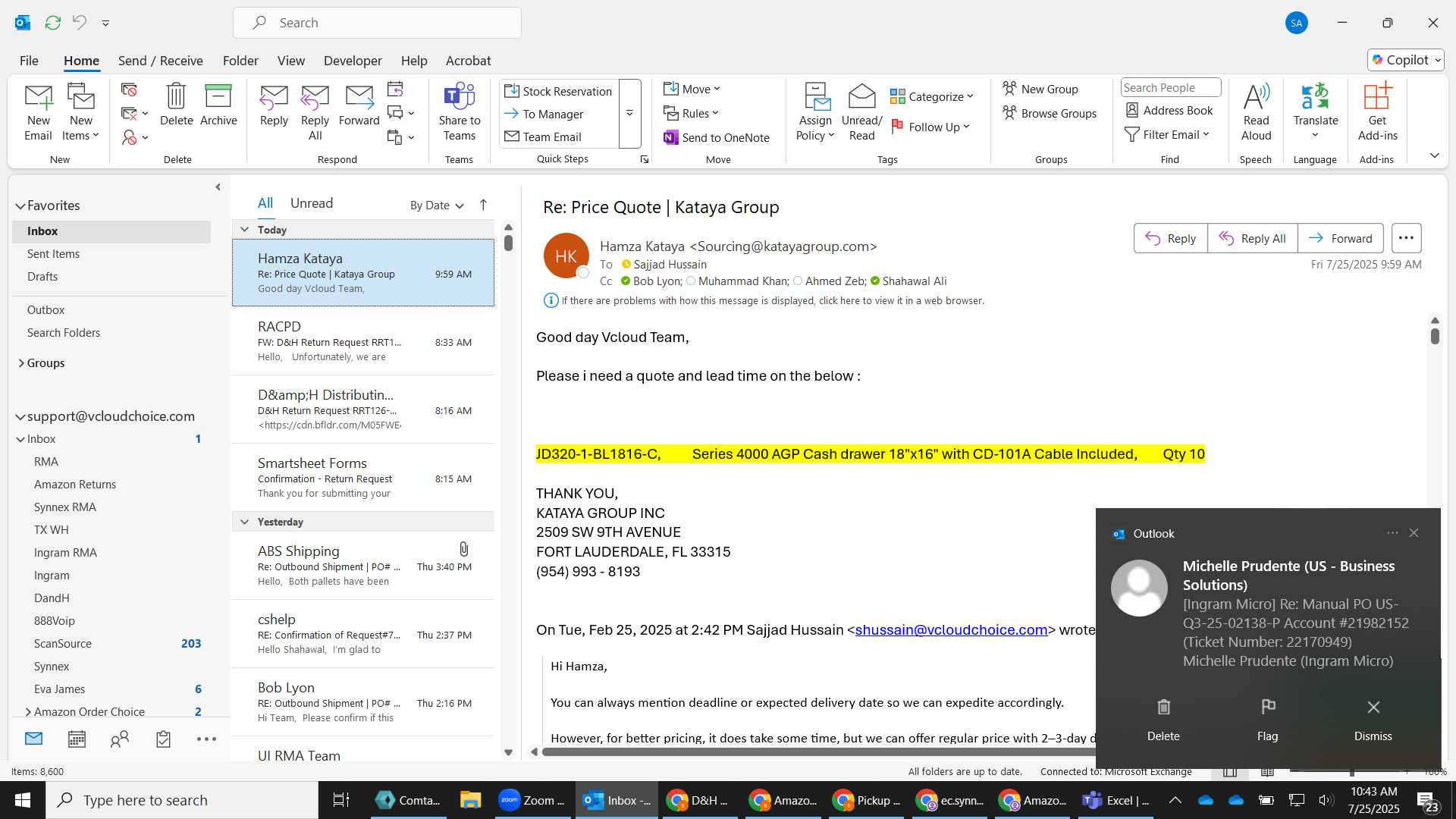Open the By Date sort dropdown
1456x819 pixels.
click(437, 206)
